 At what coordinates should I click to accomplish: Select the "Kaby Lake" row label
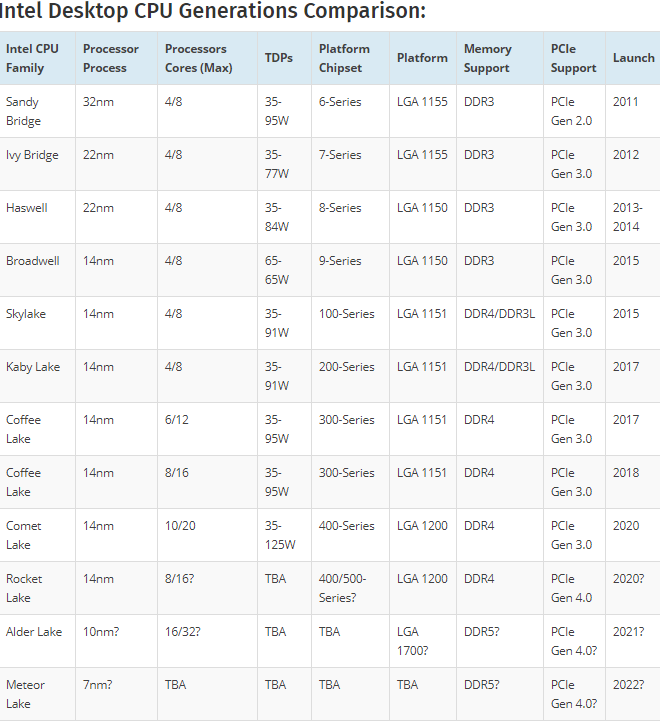pyautogui.click(x=33, y=367)
